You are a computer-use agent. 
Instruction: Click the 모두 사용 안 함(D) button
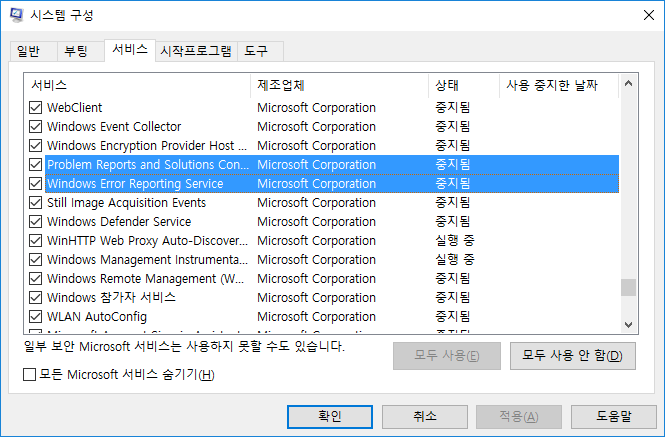point(573,356)
